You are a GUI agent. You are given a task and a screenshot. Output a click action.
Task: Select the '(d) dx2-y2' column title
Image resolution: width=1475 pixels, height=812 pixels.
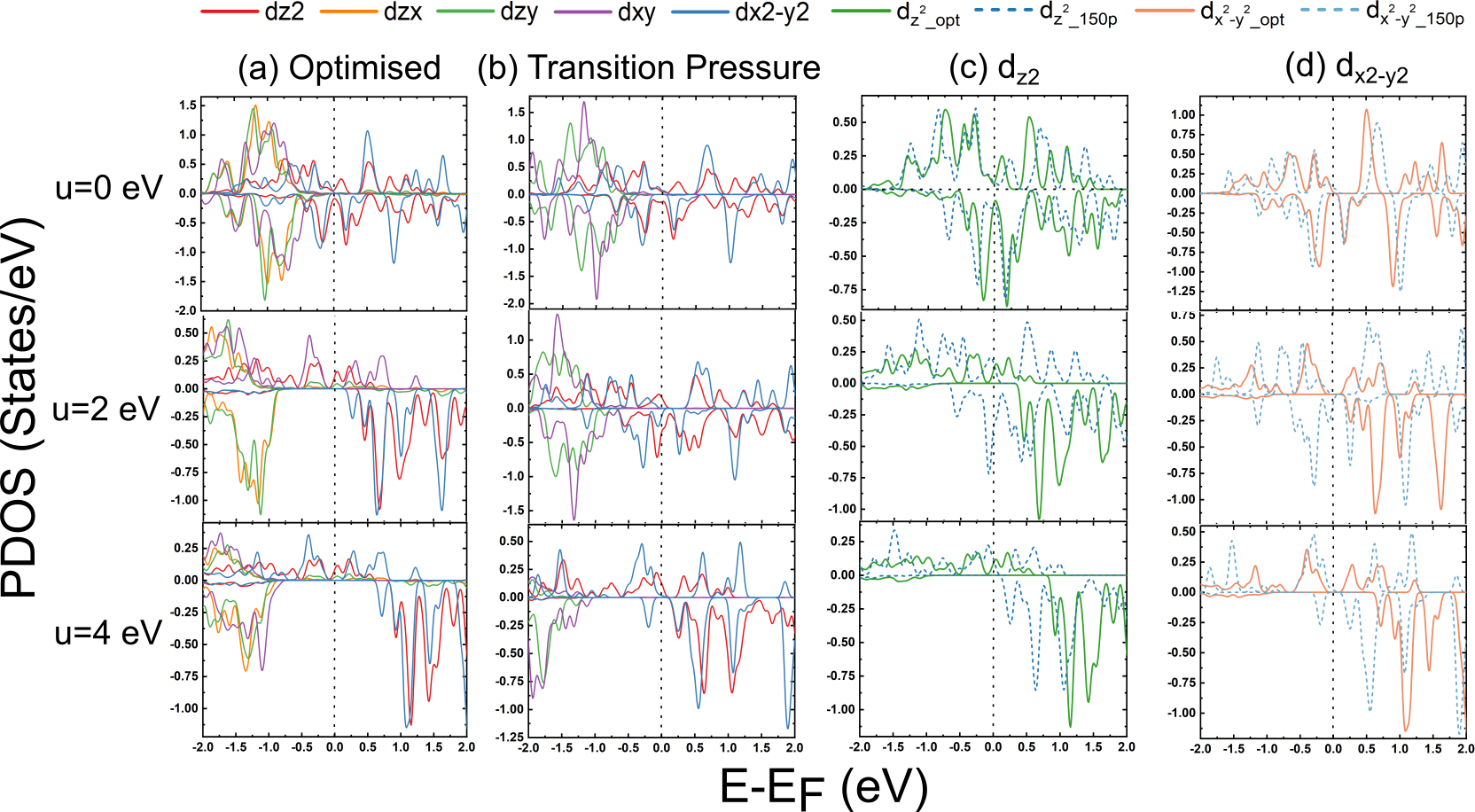1346,69
